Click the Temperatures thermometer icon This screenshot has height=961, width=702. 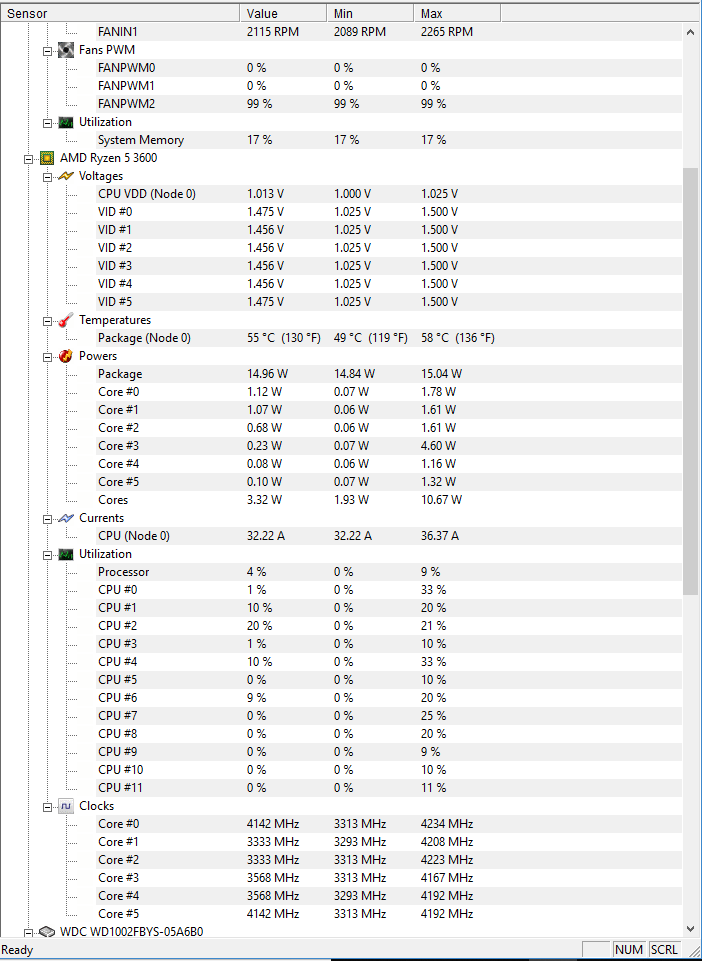66,320
